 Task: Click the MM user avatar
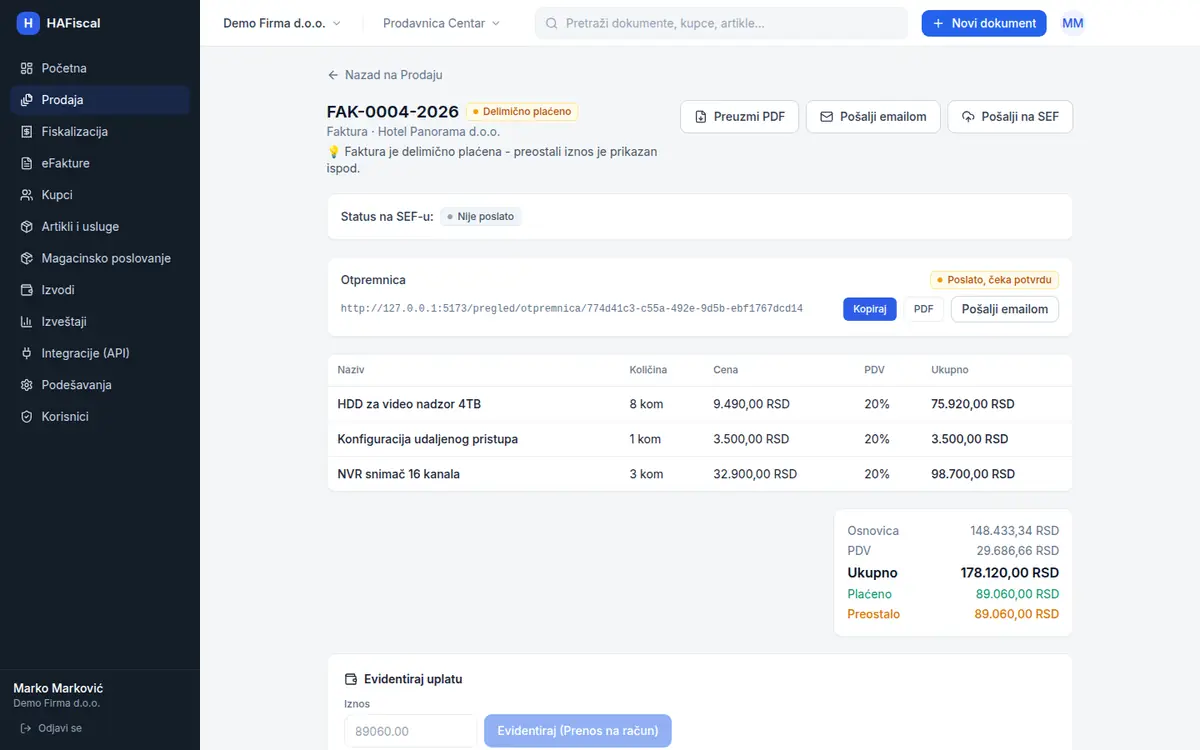[1073, 23]
